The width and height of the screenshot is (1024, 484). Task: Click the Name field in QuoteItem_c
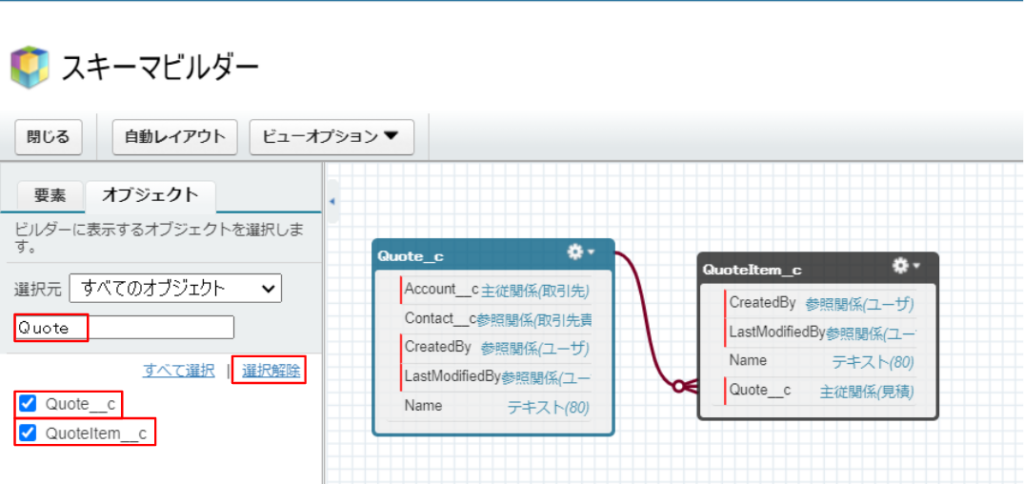[820, 361]
